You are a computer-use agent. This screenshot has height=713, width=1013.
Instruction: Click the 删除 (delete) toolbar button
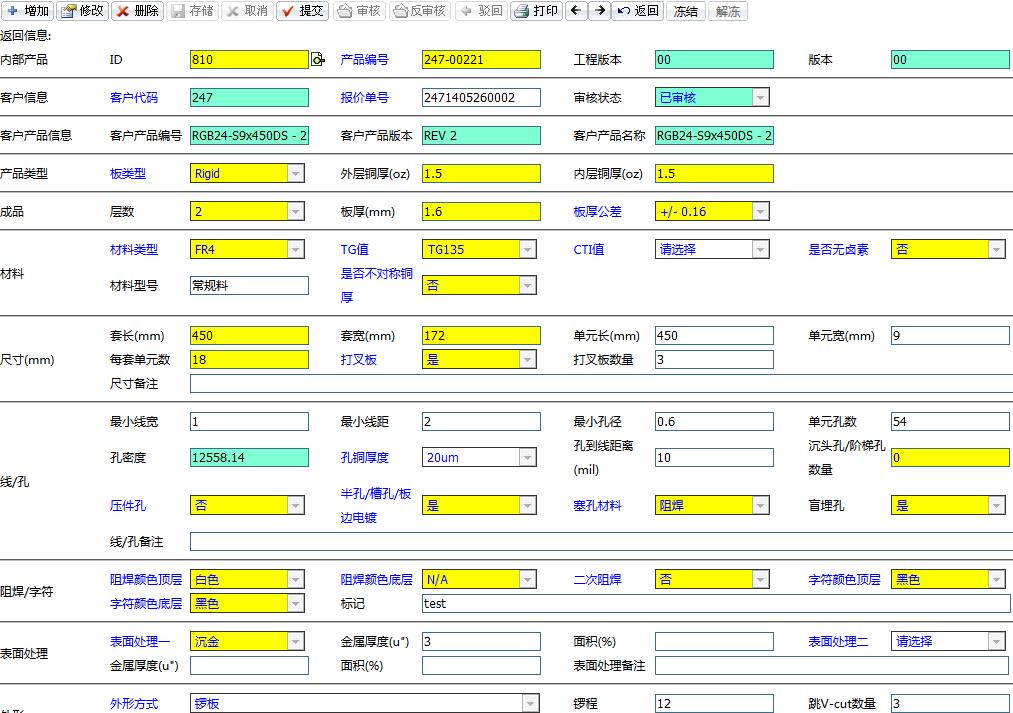(x=138, y=11)
